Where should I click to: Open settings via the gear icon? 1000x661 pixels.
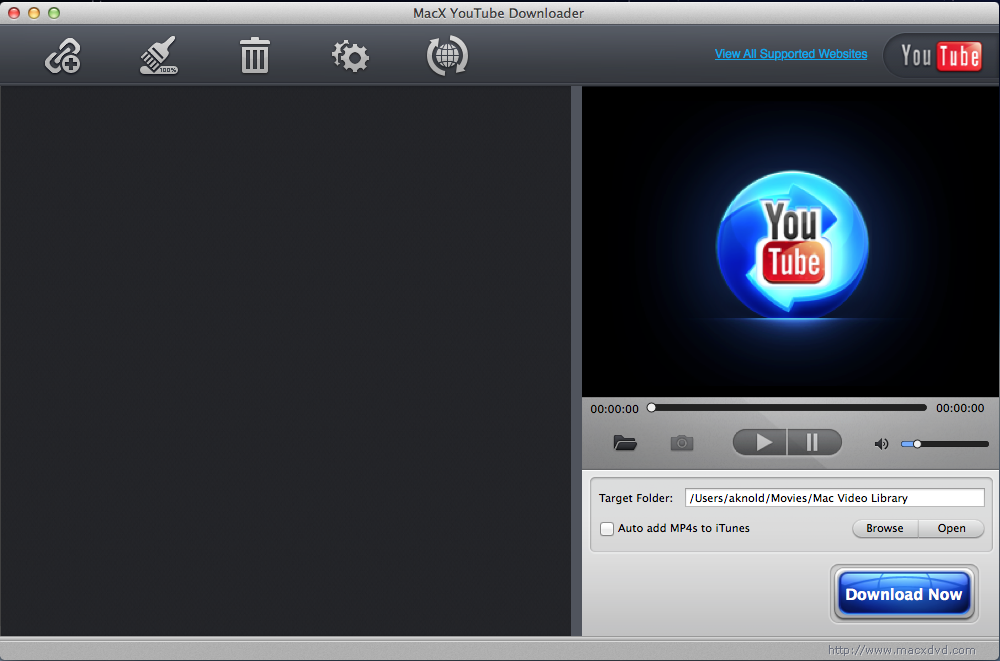pos(349,56)
